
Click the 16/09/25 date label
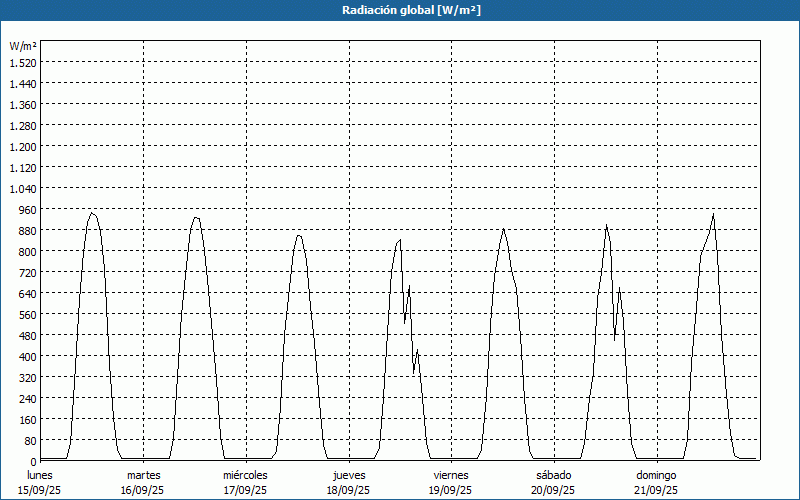(142, 490)
